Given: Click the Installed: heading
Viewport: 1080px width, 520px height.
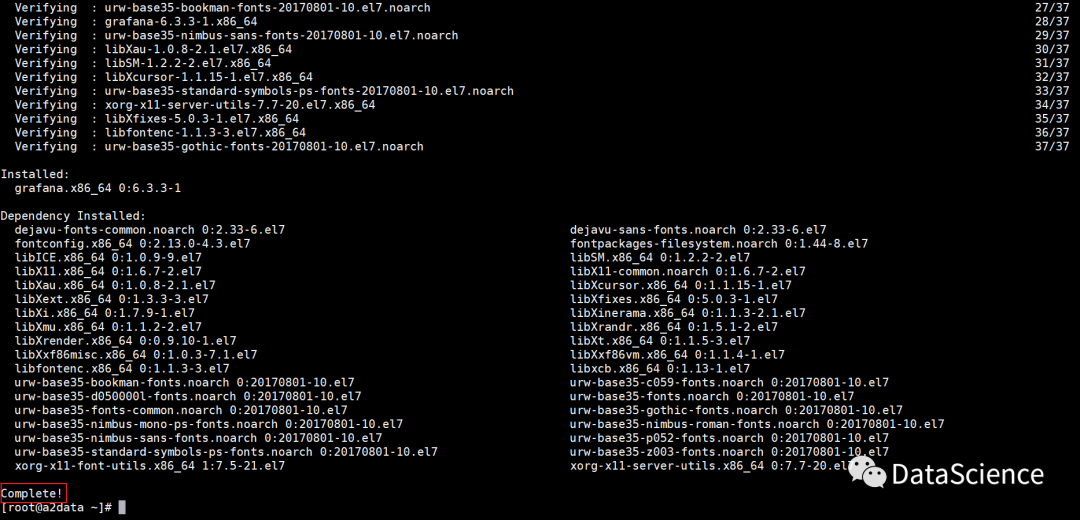Looking at the screenshot, I should [x=35, y=174].
